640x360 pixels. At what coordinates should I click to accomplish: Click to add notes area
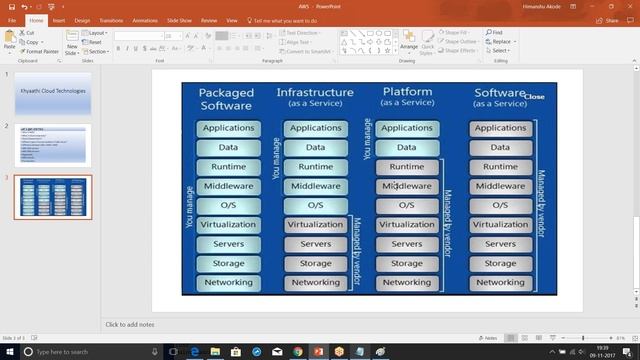[130, 324]
